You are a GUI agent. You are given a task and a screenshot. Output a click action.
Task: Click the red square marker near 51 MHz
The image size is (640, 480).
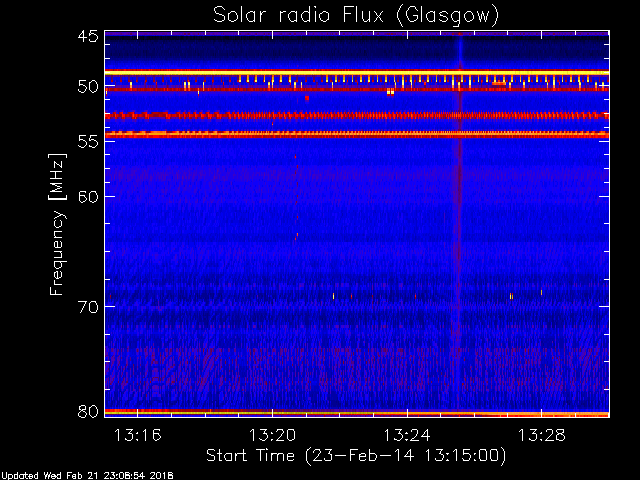[x=307, y=98]
